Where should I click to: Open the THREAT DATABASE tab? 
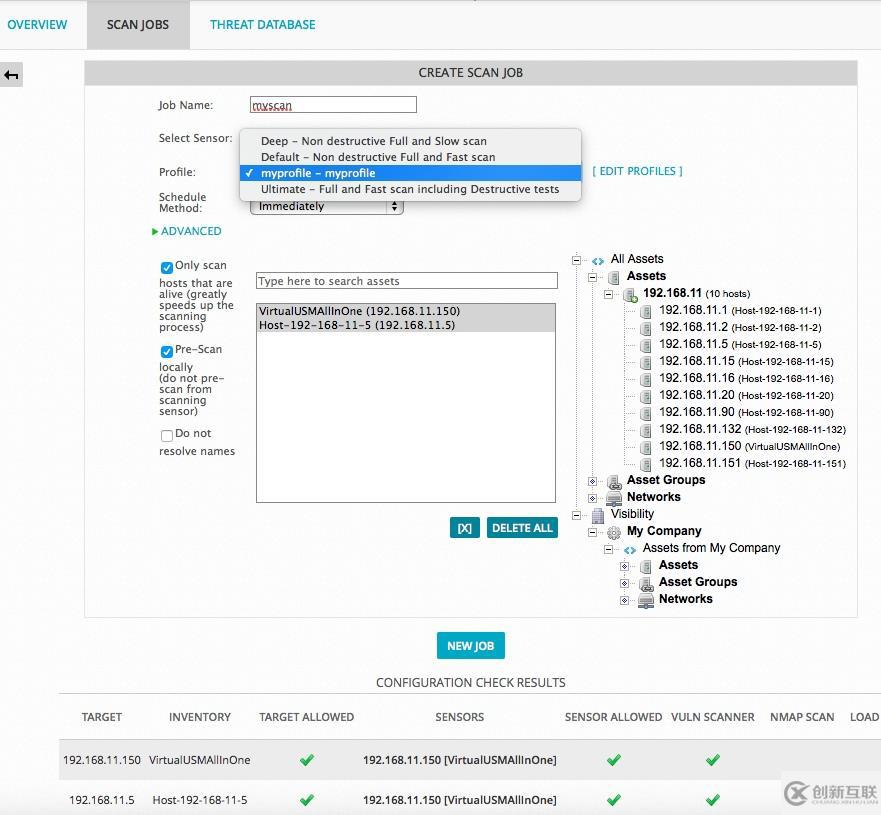[262, 25]
